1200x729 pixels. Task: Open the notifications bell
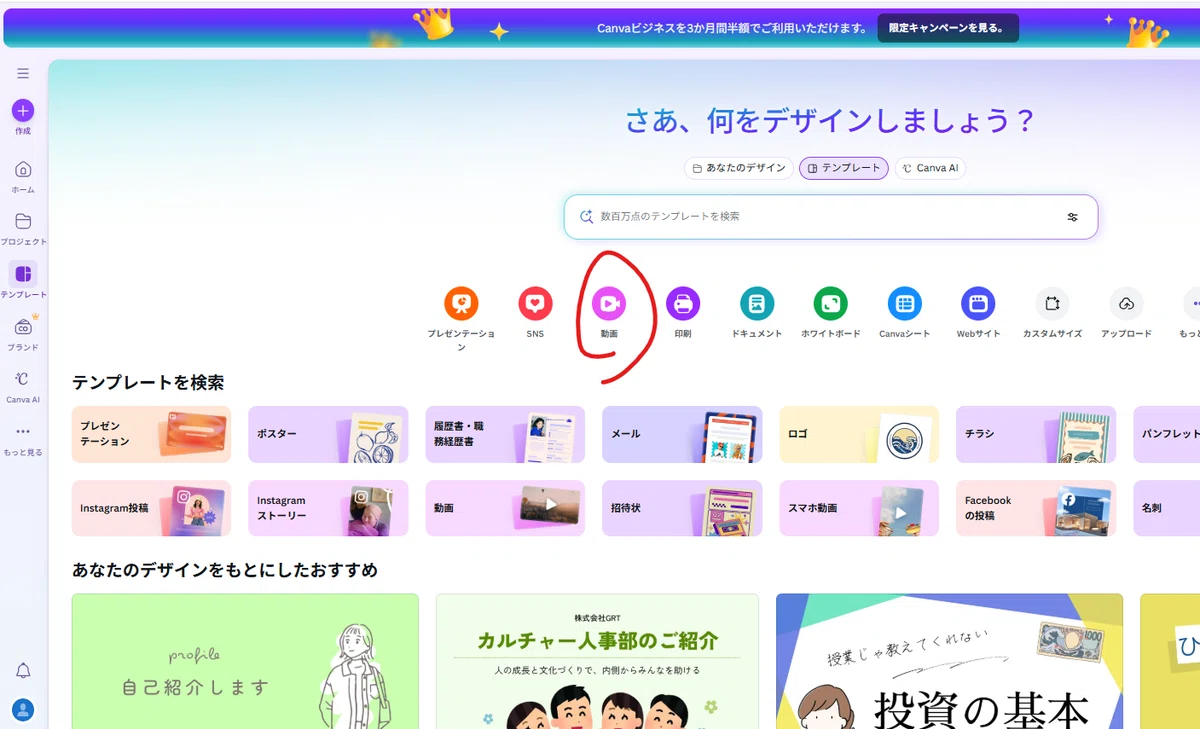tap(23, 670)
